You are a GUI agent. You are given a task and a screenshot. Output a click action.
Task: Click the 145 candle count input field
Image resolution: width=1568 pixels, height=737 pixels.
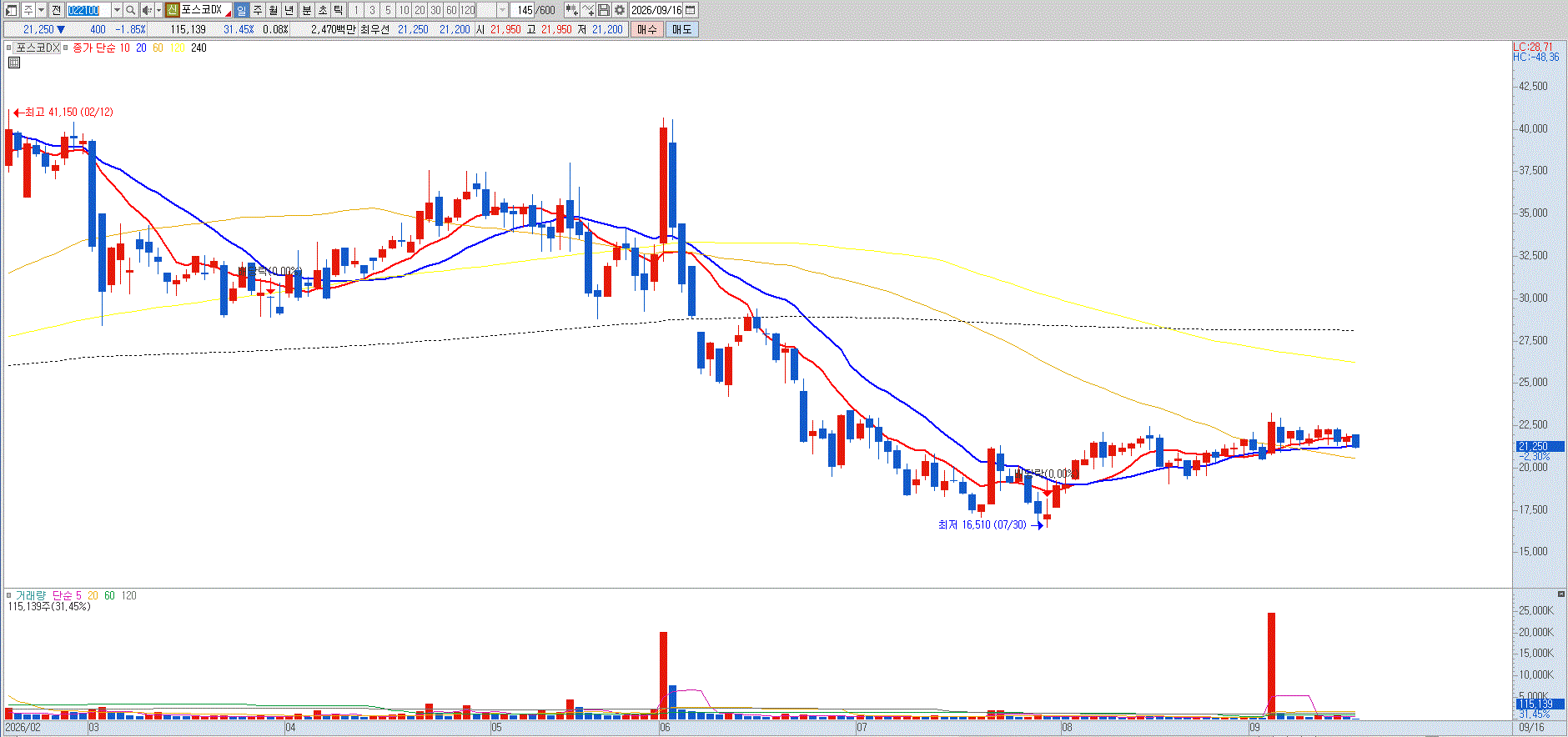click(523, 10)
